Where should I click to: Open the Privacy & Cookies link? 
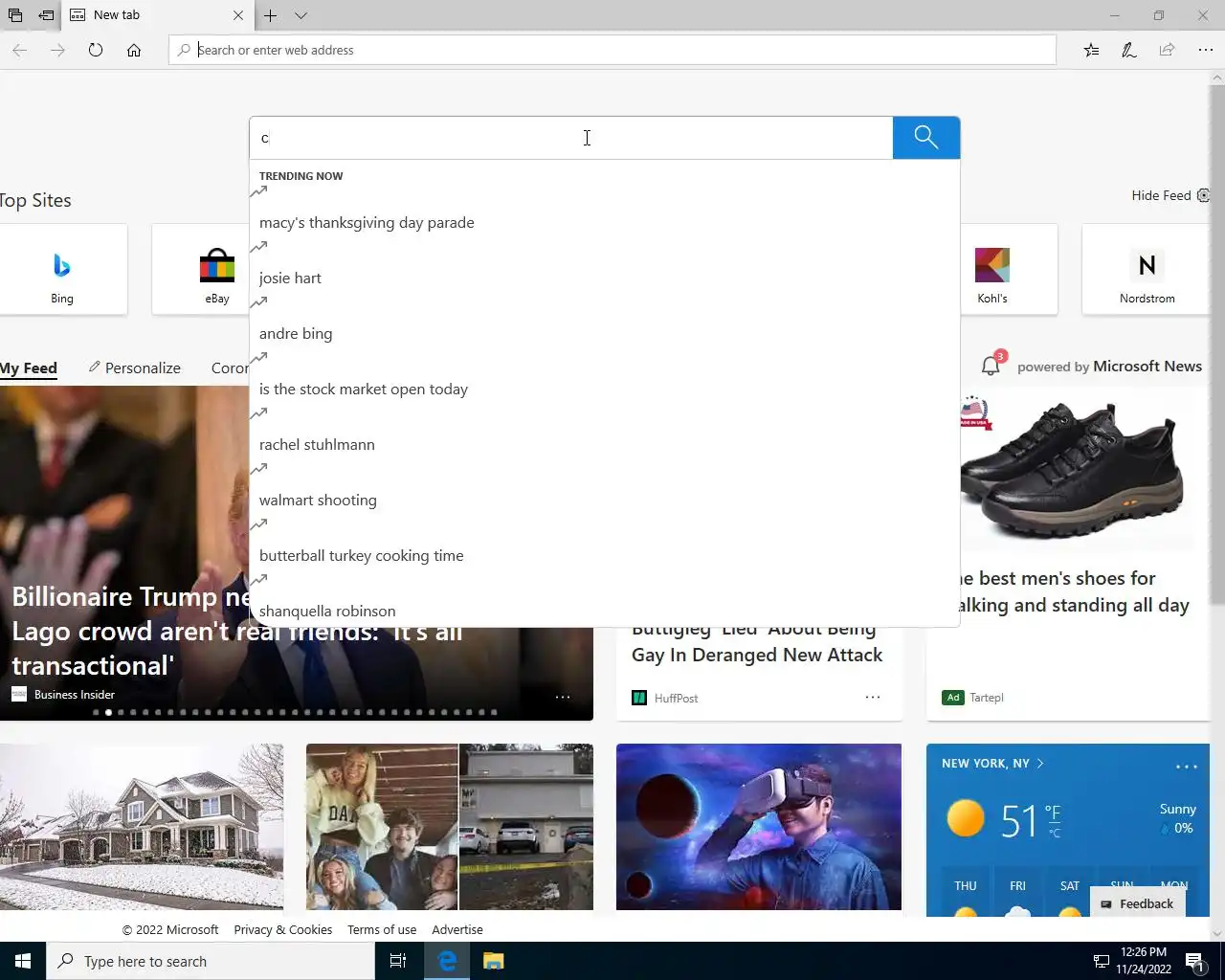tap(282, 929)
